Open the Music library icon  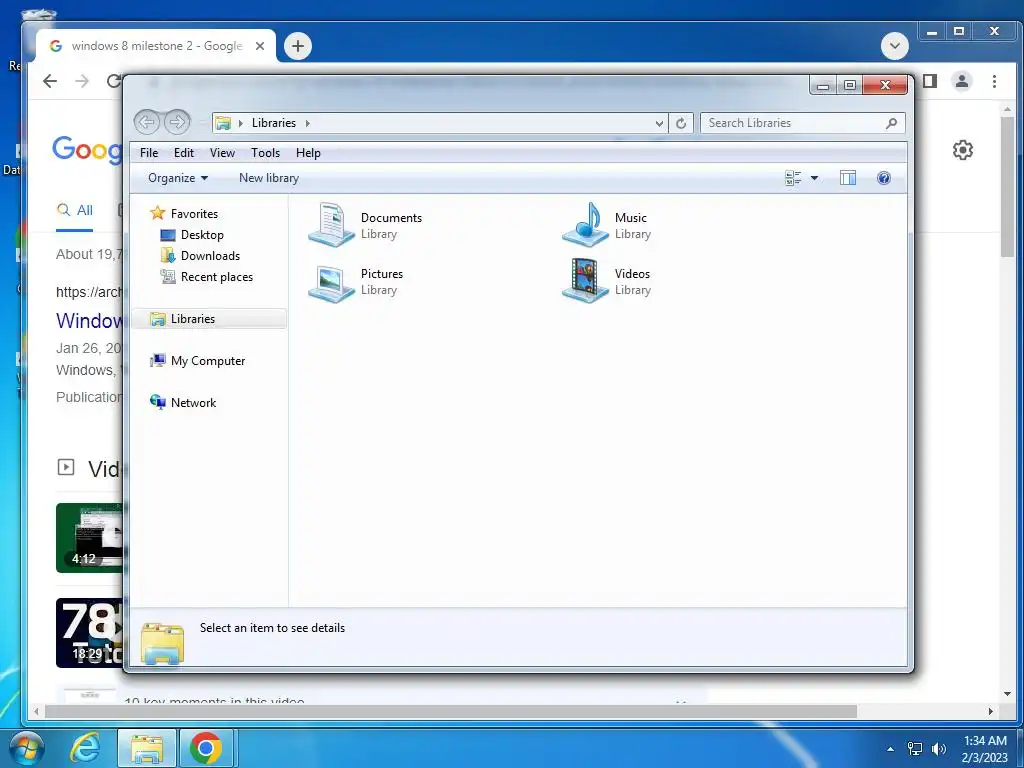point(585,224)
